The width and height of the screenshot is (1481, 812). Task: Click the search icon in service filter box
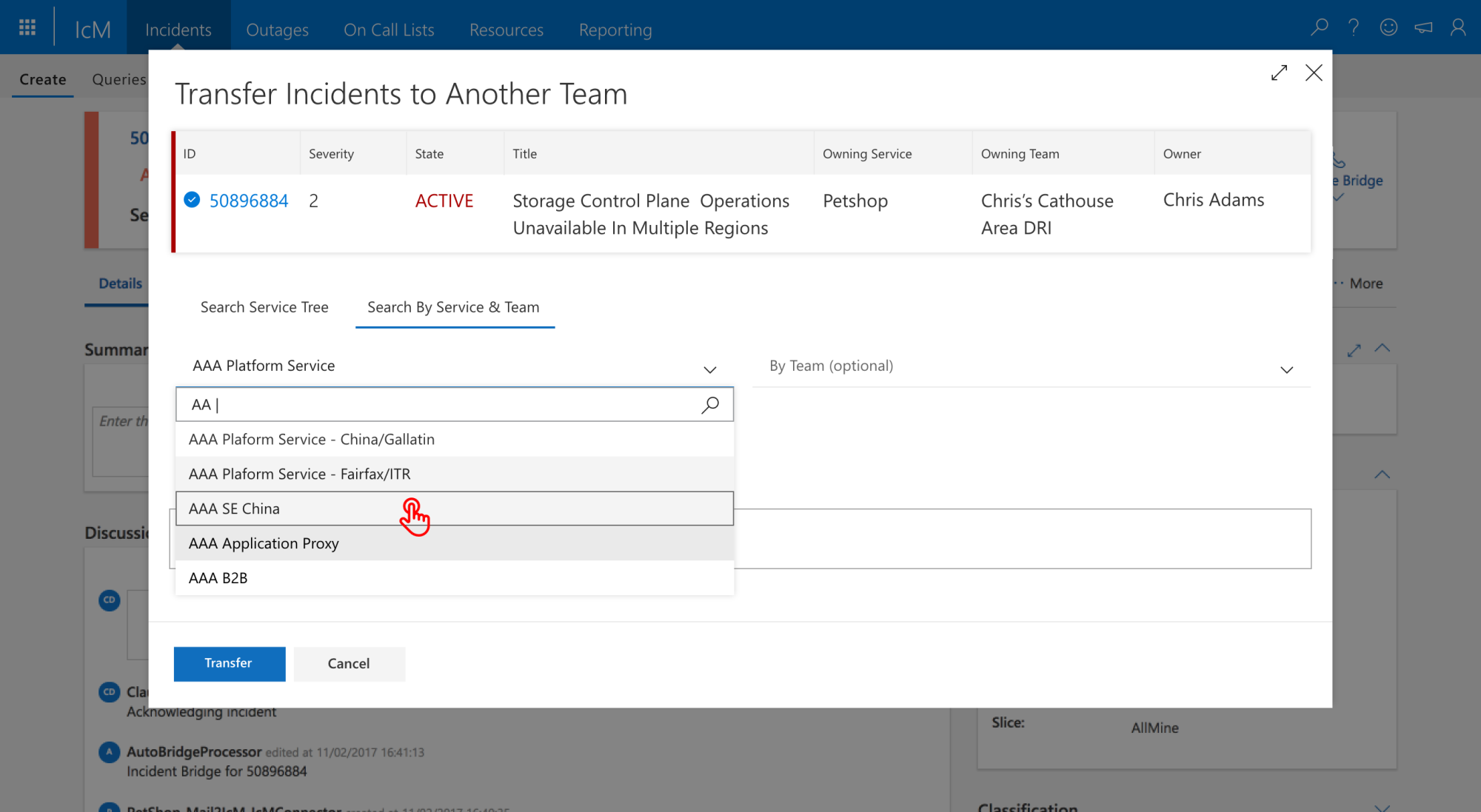710,404
